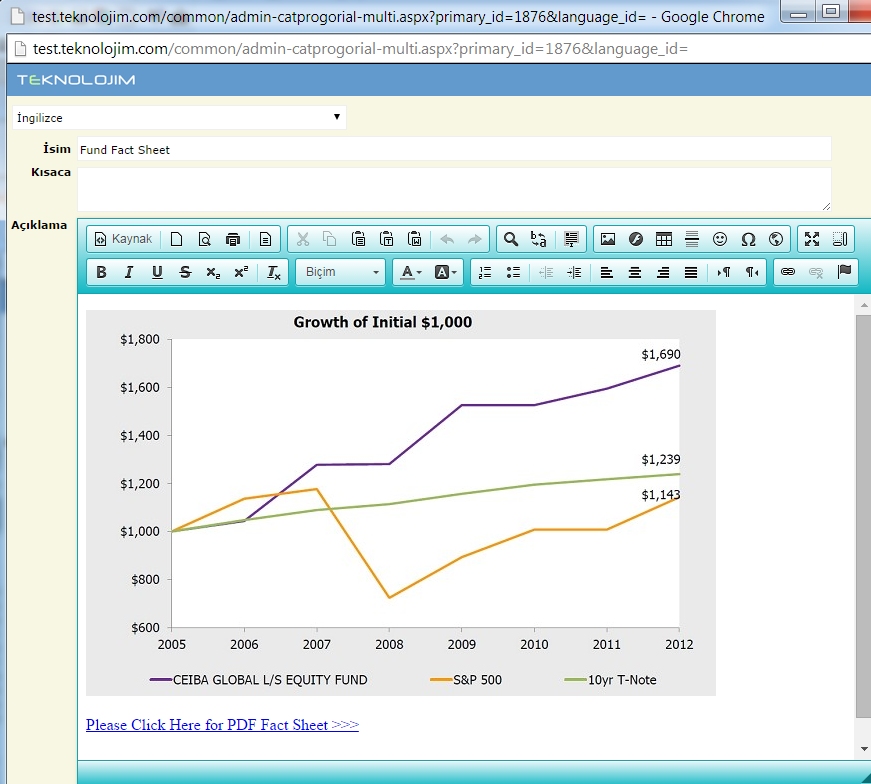Viewport: 871px width, 784px height.
Task: Click the editor scrollbar up arrow
Action: click(864, 304)
